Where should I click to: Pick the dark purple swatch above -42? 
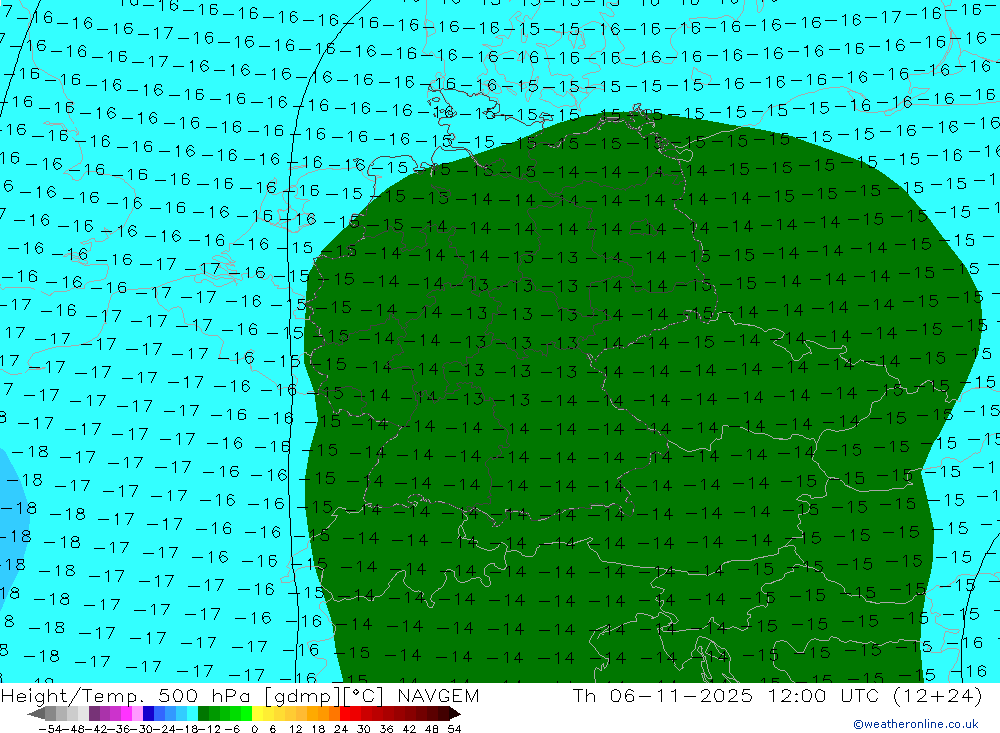[94, 713]
